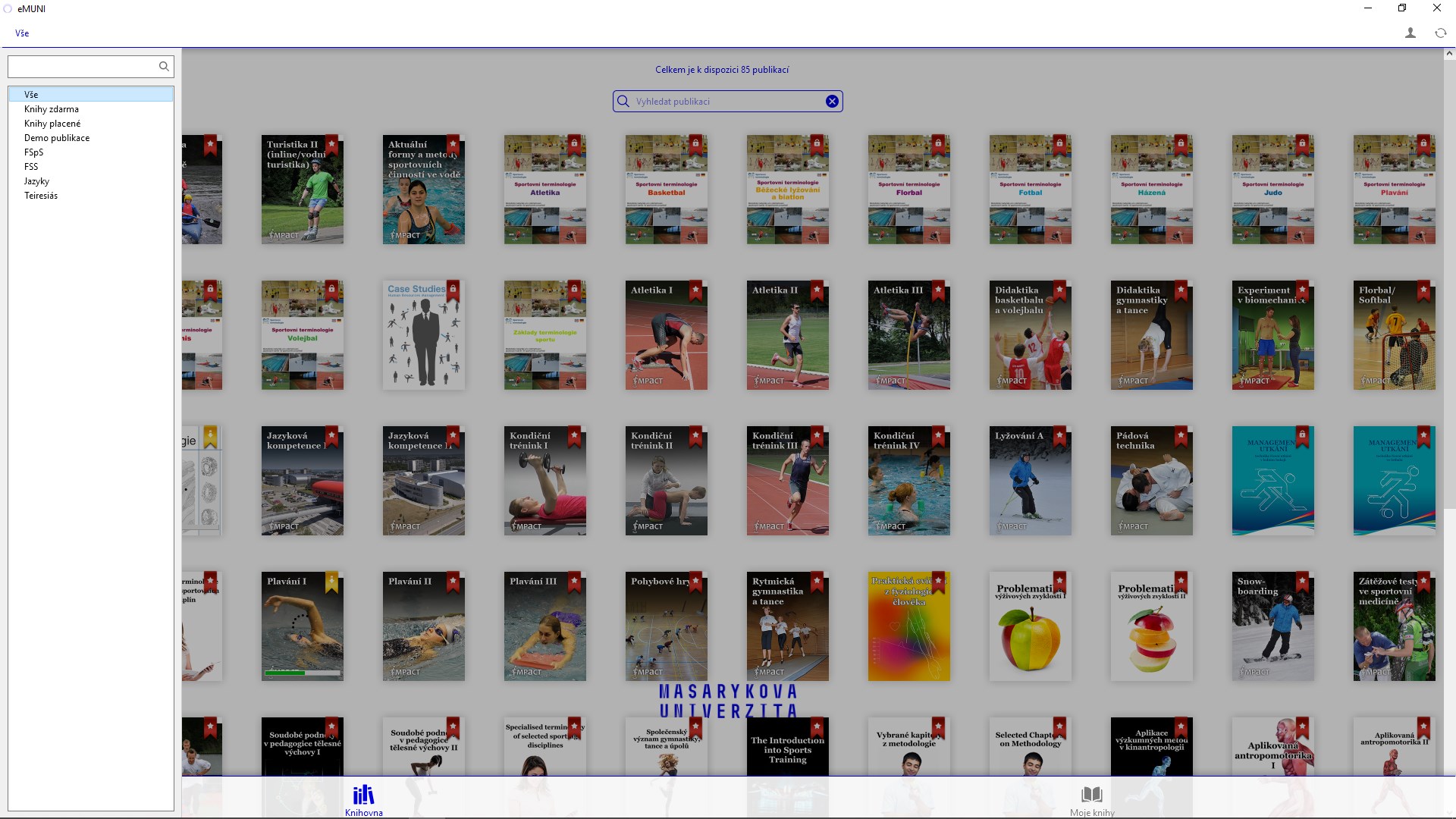1456x819 pixels.
Task: Click the sidebar search magnifier icon
Action: pos(164,67)
